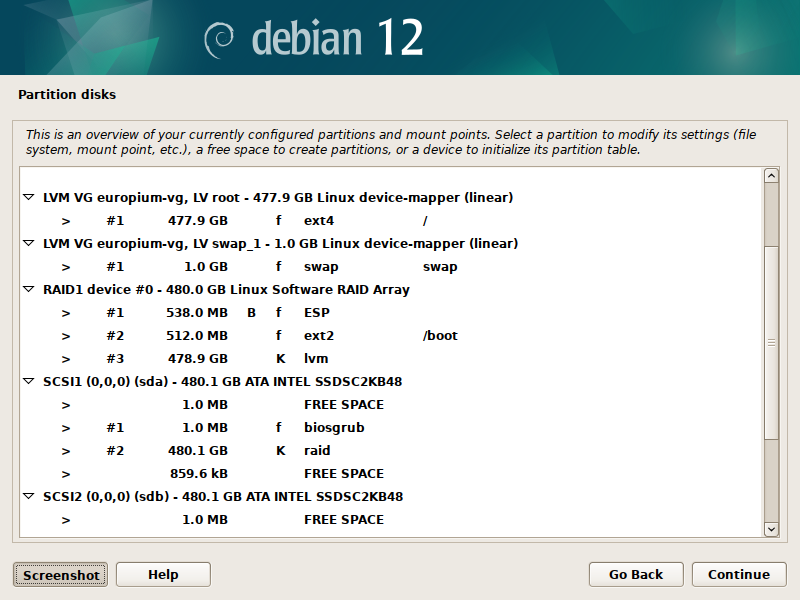Select the 538.0 MB ESP partition
The height and width of the screenshot is (600, 800).
coord(250,313)
